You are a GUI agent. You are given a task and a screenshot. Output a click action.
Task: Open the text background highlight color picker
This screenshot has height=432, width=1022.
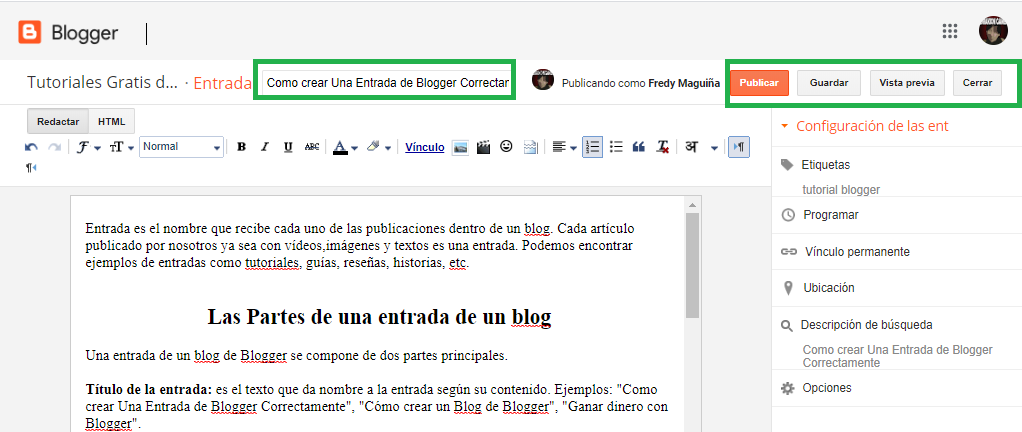coord(379,148)
